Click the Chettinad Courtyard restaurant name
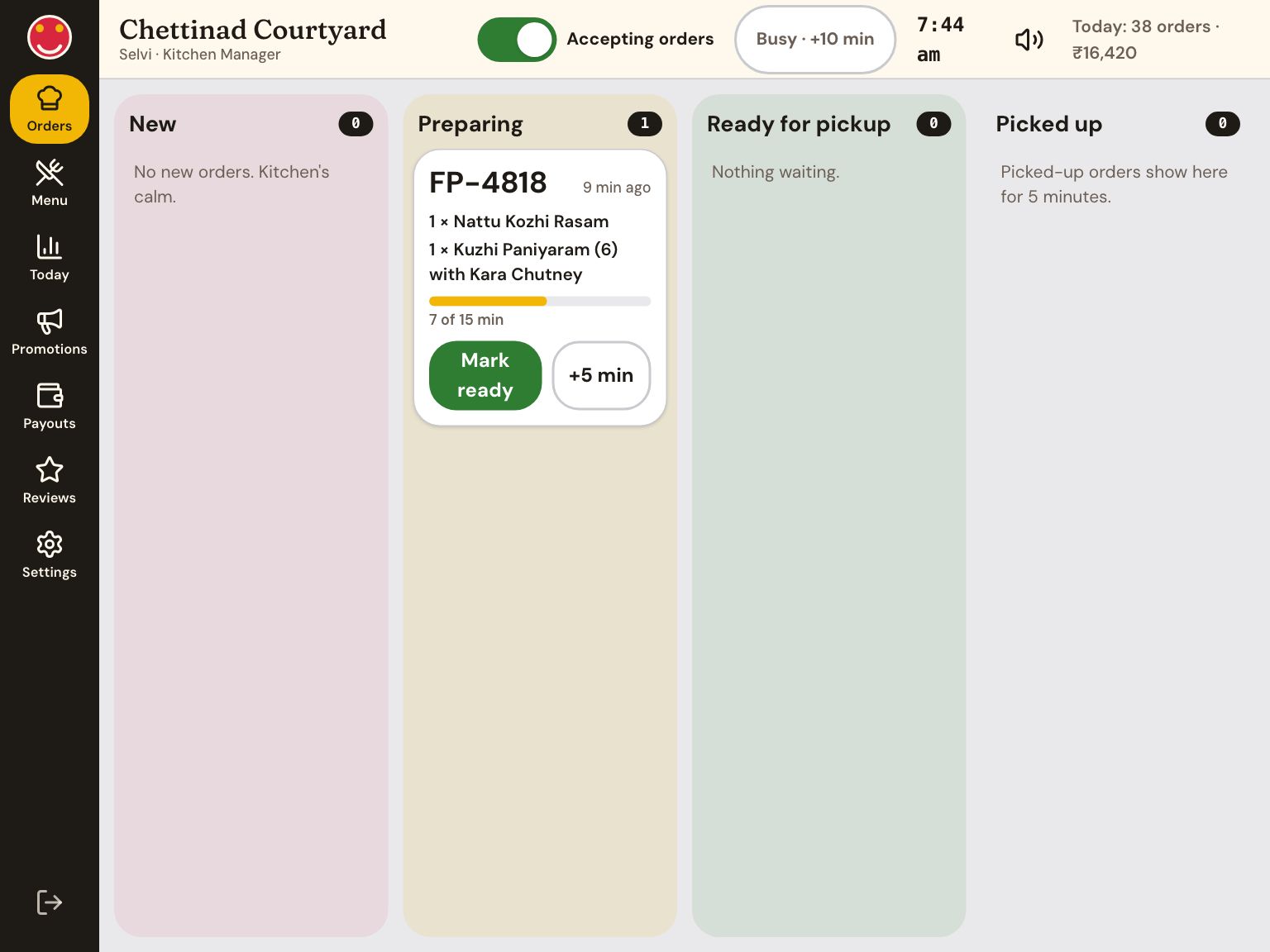 (253, 30)
